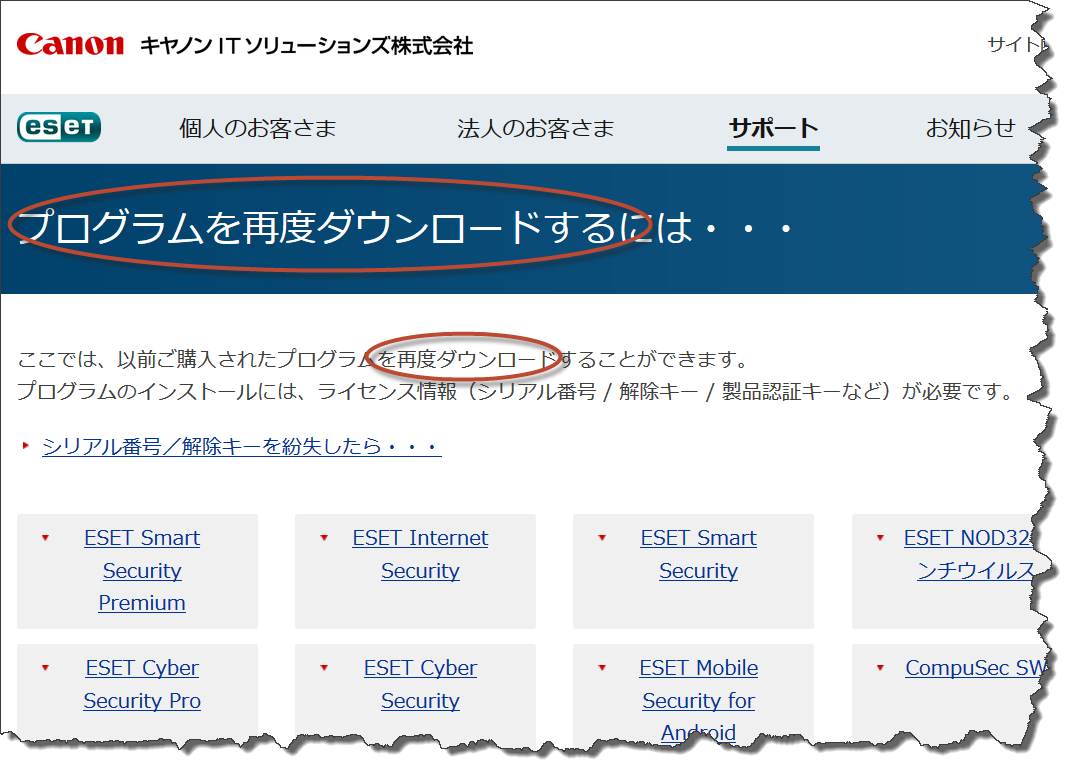Click red arrow beside ESET Internet Security
Image resolution: width=1074 pixels, height=774 pixels.
click(324, 538)
